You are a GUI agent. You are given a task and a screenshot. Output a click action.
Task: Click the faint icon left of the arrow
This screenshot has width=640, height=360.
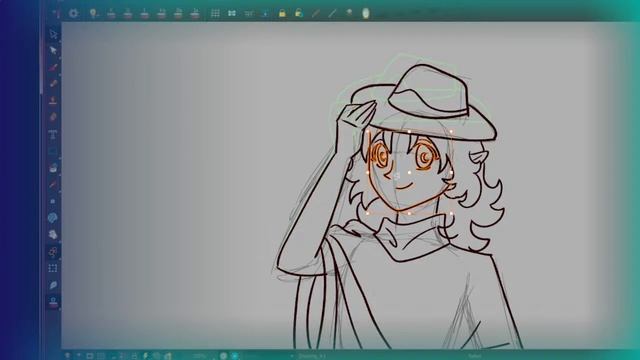[249, 14]
